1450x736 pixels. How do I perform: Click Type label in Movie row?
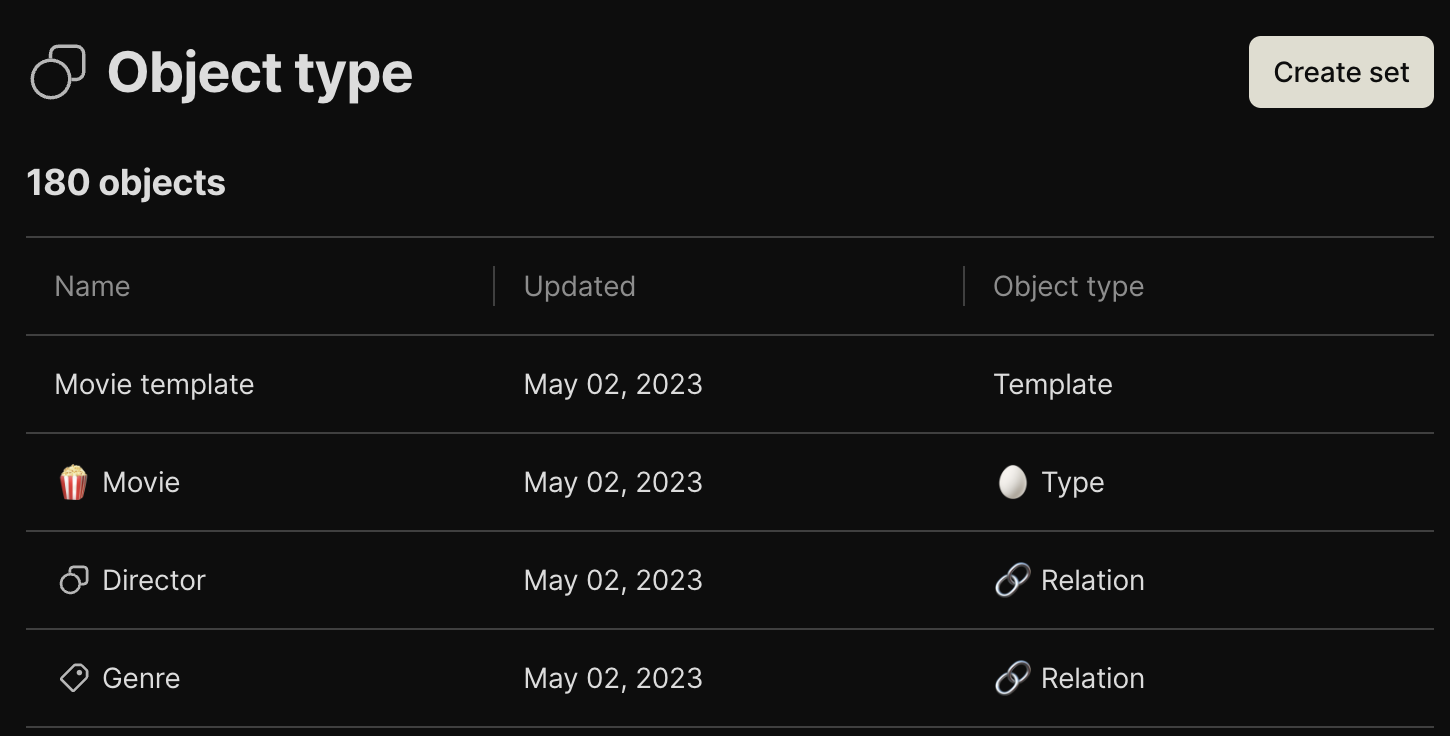1073,482
